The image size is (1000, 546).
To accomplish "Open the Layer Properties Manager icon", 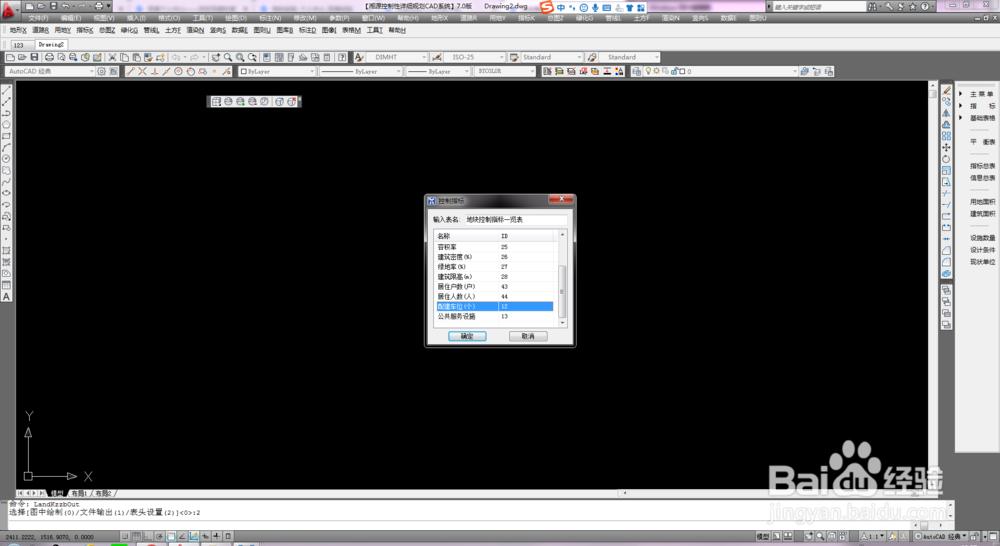I will click(x=636, y=71).
